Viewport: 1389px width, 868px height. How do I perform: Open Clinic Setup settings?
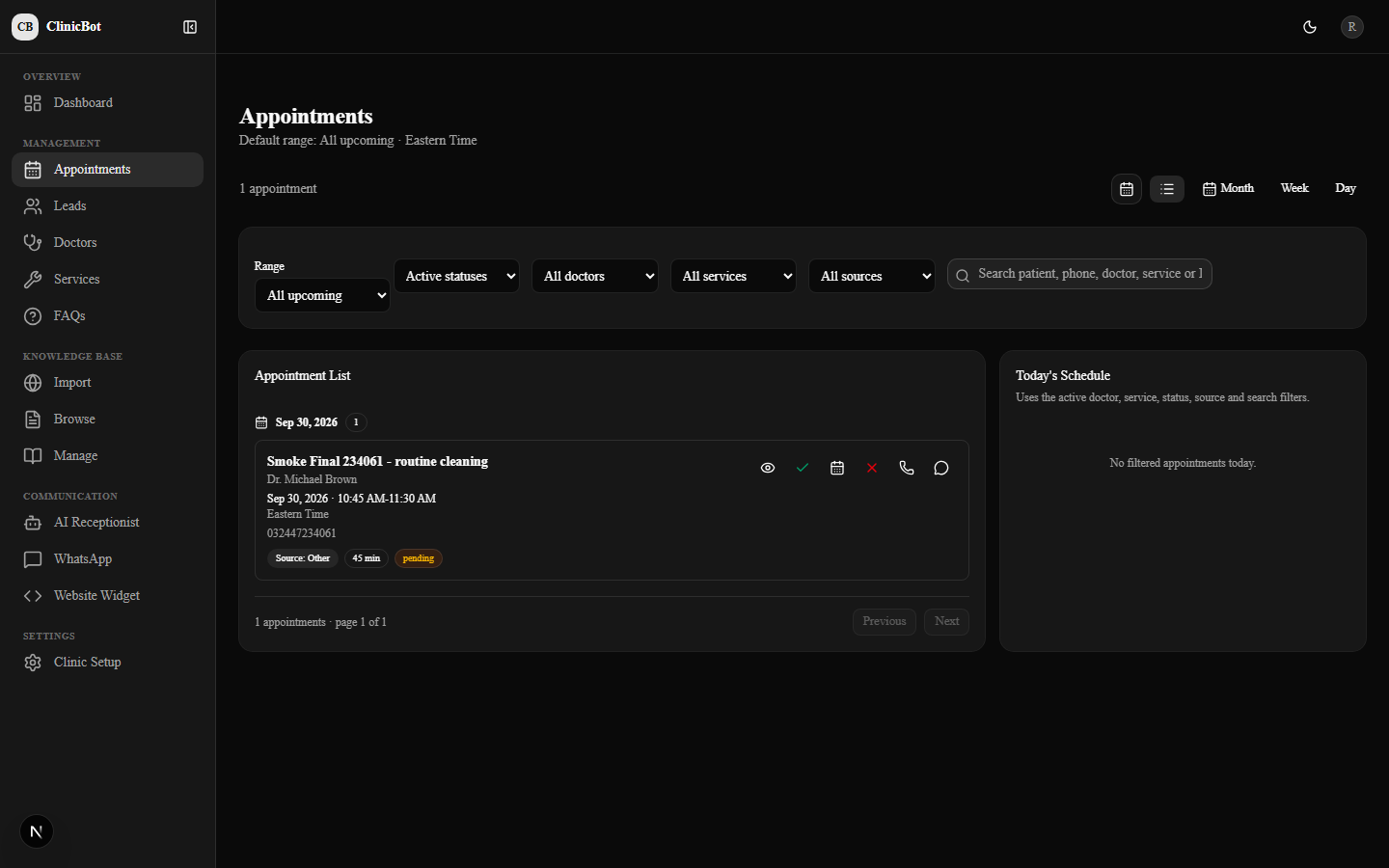coord(107,663)
